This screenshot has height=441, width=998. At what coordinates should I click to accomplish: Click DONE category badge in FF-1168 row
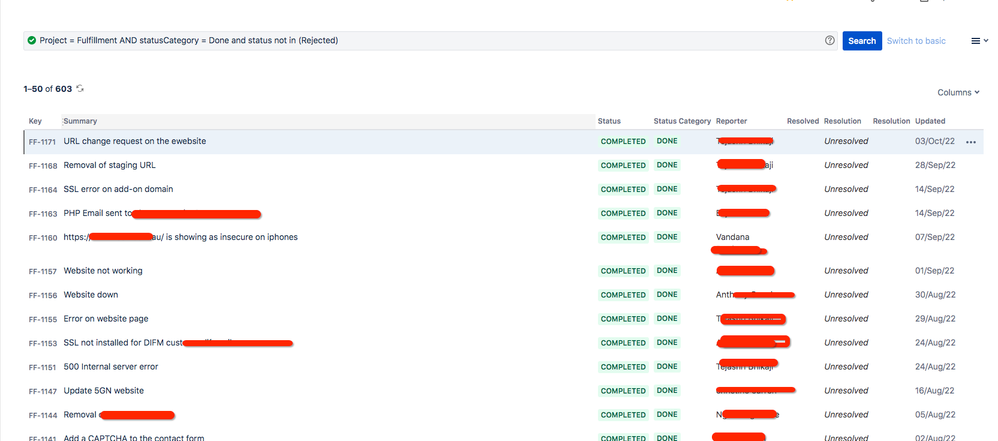pyautogui.click(x=667, y=165)
